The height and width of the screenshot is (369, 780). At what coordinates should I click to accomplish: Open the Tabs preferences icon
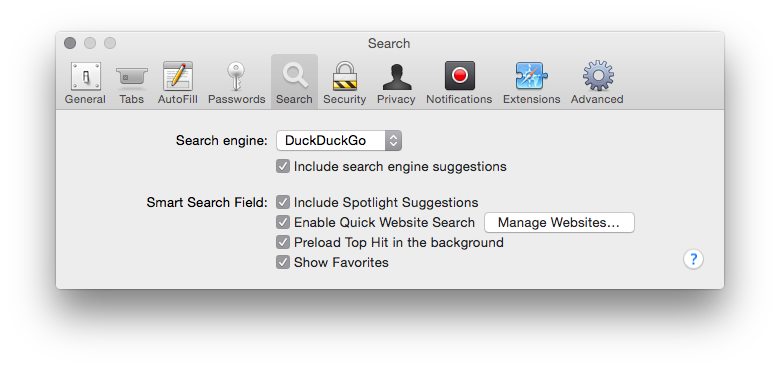click(131, 77)
